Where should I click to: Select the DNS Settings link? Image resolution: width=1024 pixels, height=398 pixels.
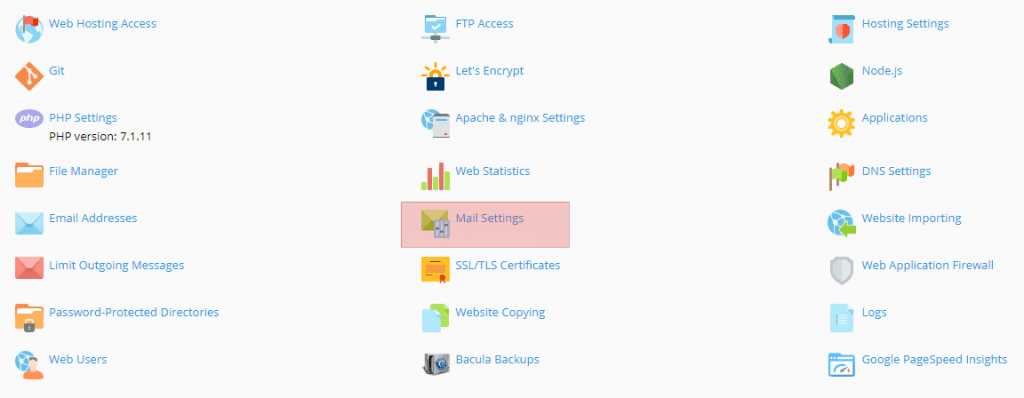pos(897,171)
